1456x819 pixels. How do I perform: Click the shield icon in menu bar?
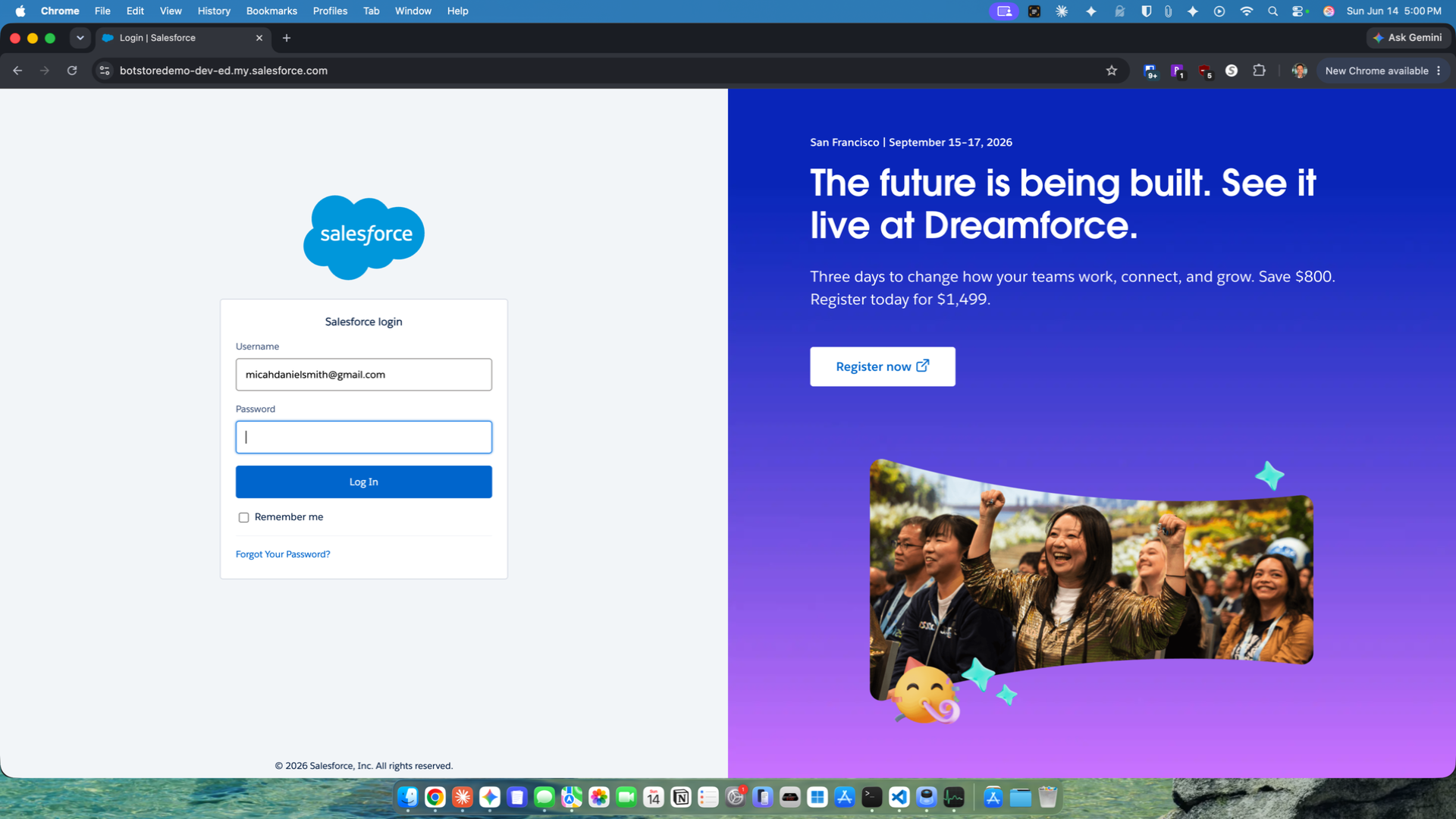tap(1147, 11)
